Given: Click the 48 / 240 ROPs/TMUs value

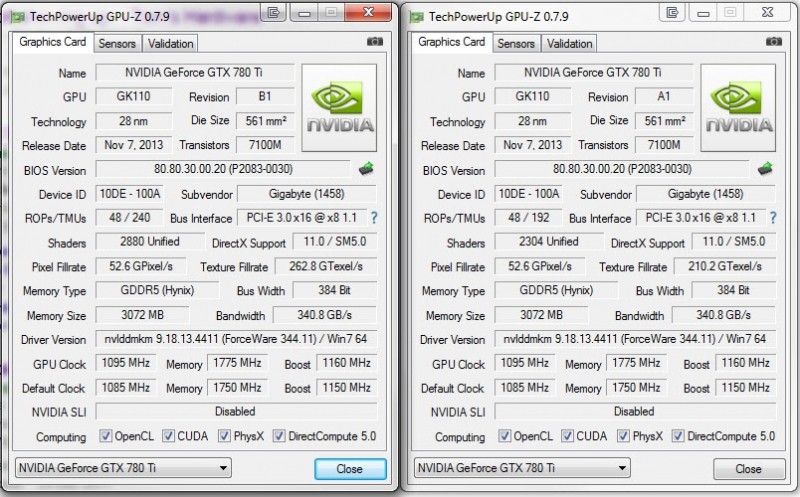Looking at the screenshot, I should pos(130,218).
